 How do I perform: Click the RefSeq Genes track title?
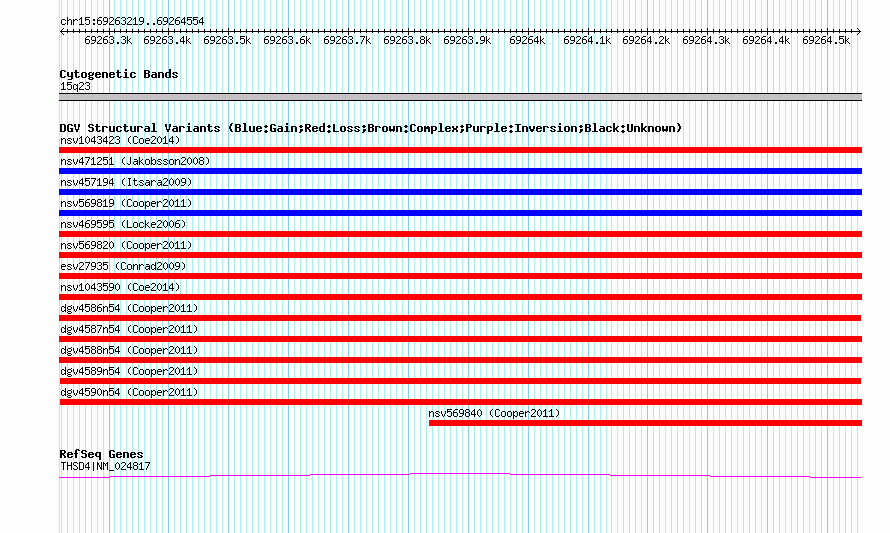pyautogui.click(x=101, y=454)
